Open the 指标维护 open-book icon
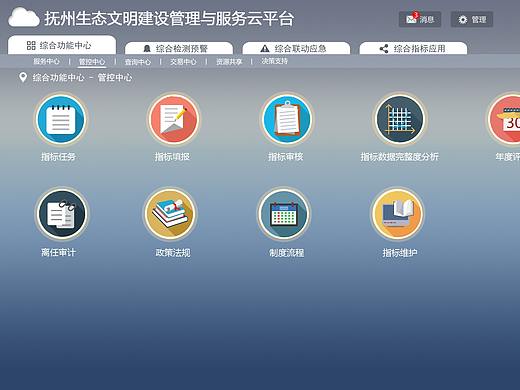This screenshot has width=520, height=390. pyautogui.click(x=398, y=214)
